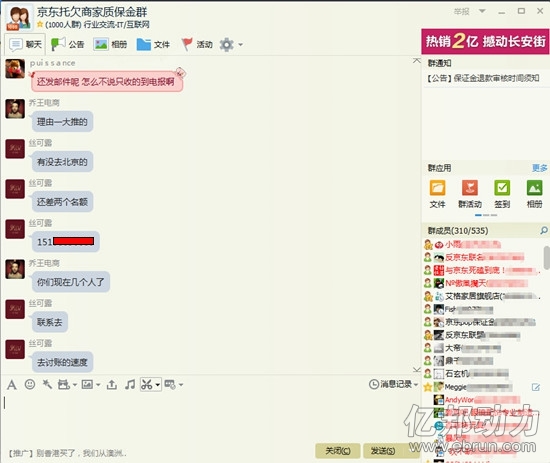Open the 活动 activities tab
The image size is (550, 463).
[x=197, y=44]
